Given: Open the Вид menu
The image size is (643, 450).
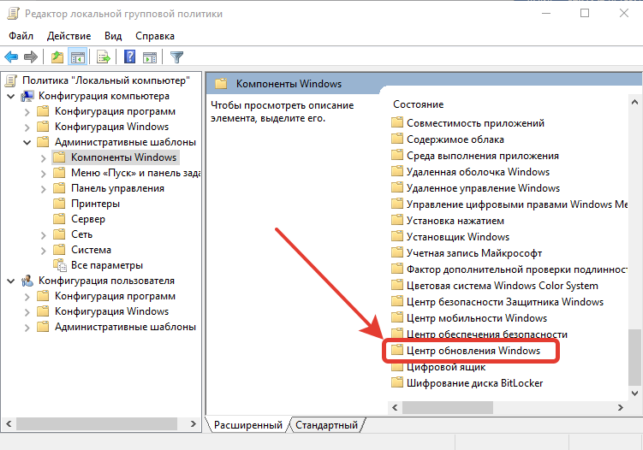Looking at the screenshot, I should (113, 36).
